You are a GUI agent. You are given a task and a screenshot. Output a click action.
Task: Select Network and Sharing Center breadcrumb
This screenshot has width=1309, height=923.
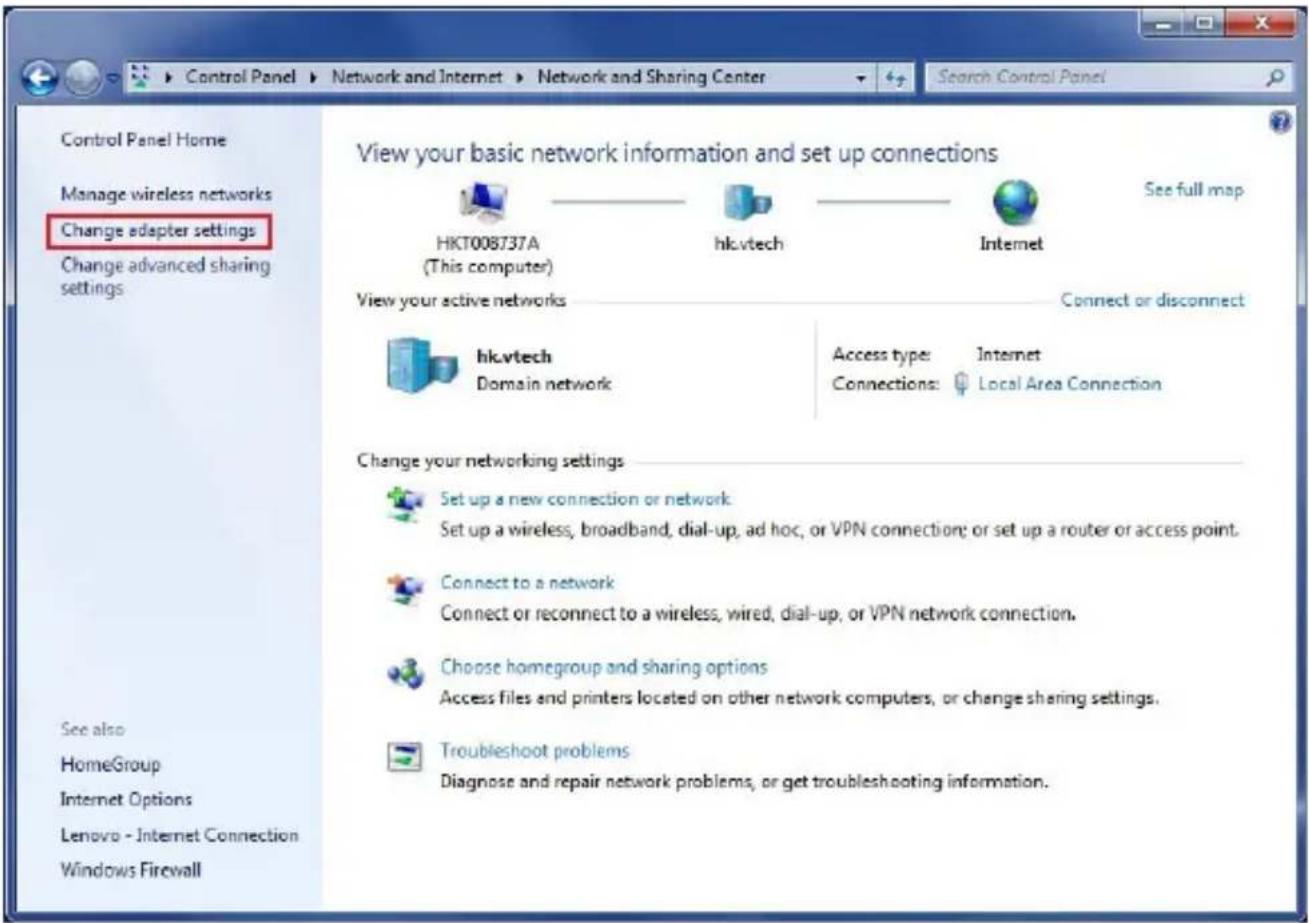pyautogui.click(x=652, y=77)
